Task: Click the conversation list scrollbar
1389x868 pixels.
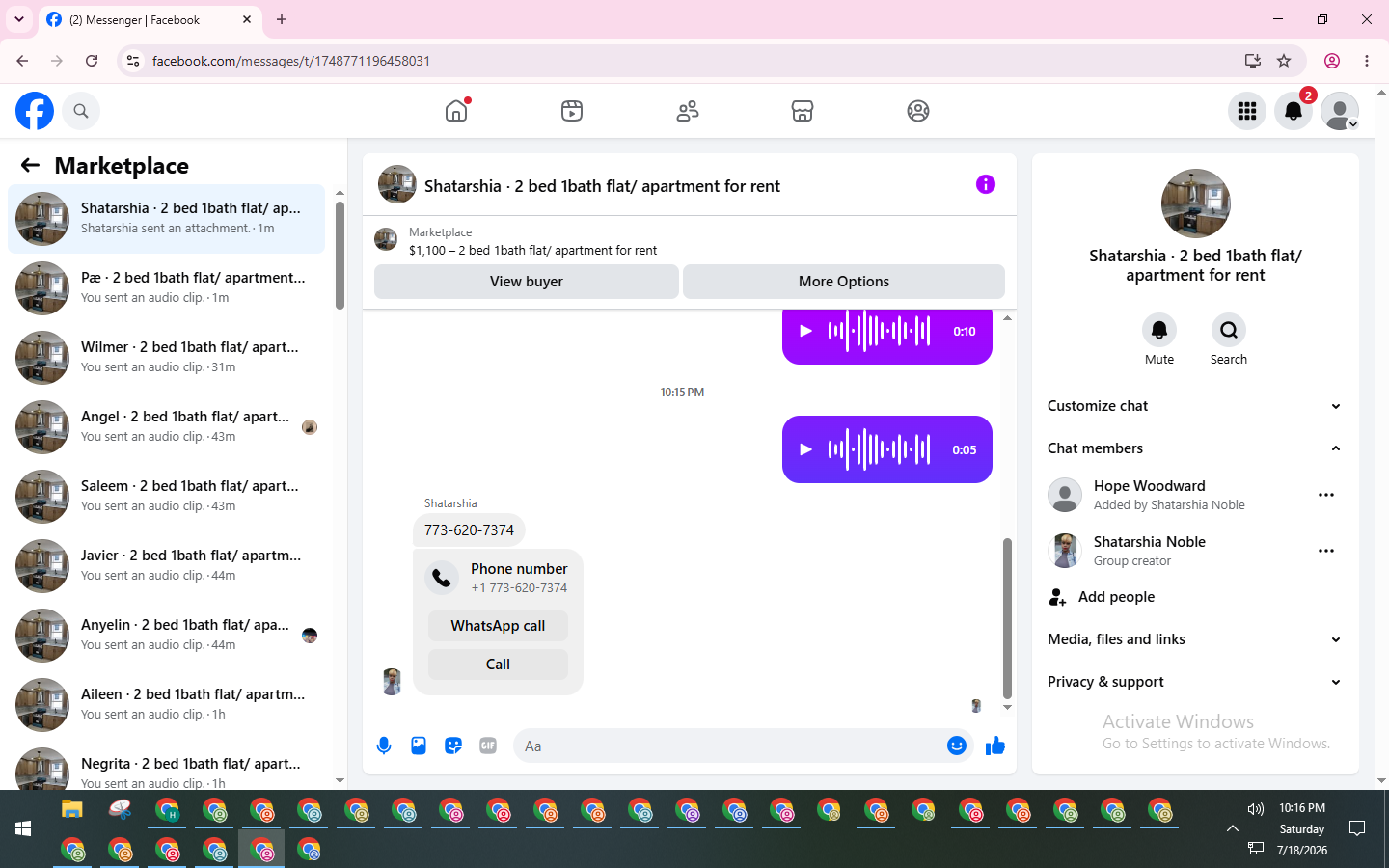Action: [340, 255]
